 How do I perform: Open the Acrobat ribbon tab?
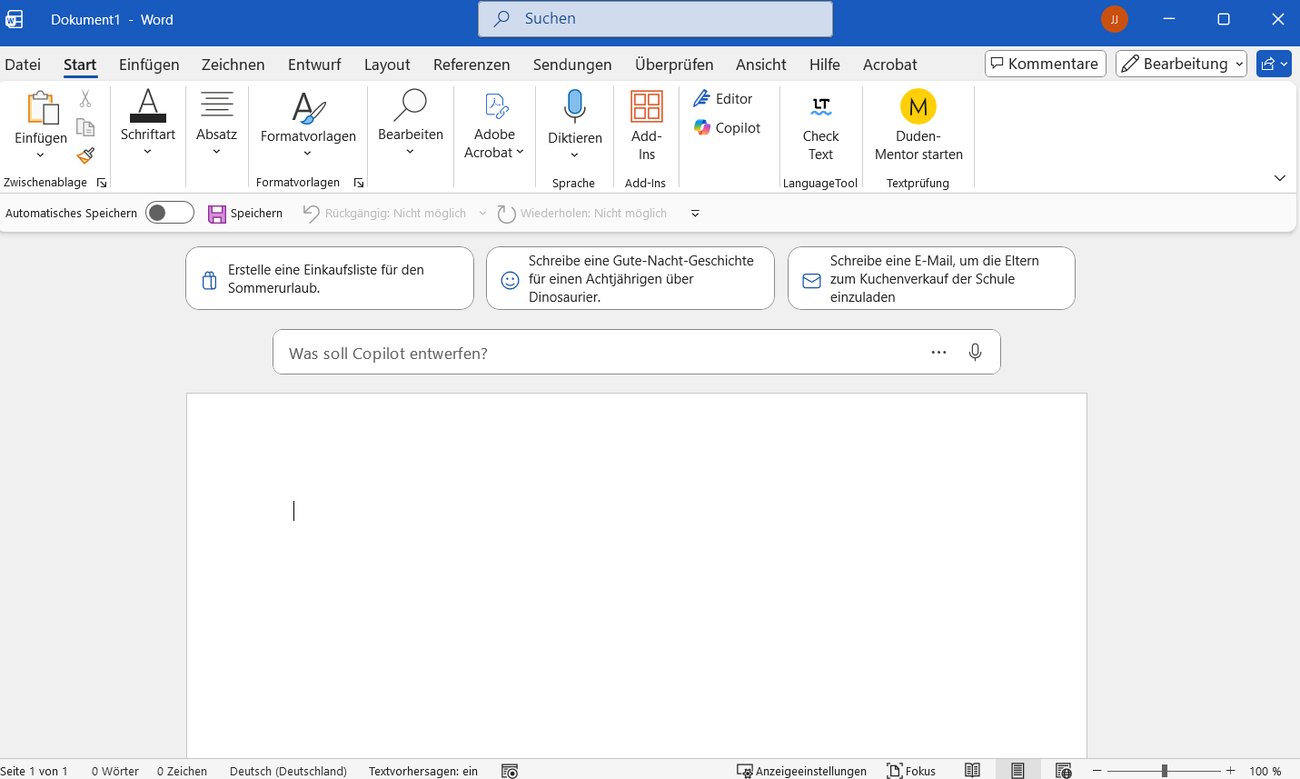(x=890, y=64)
